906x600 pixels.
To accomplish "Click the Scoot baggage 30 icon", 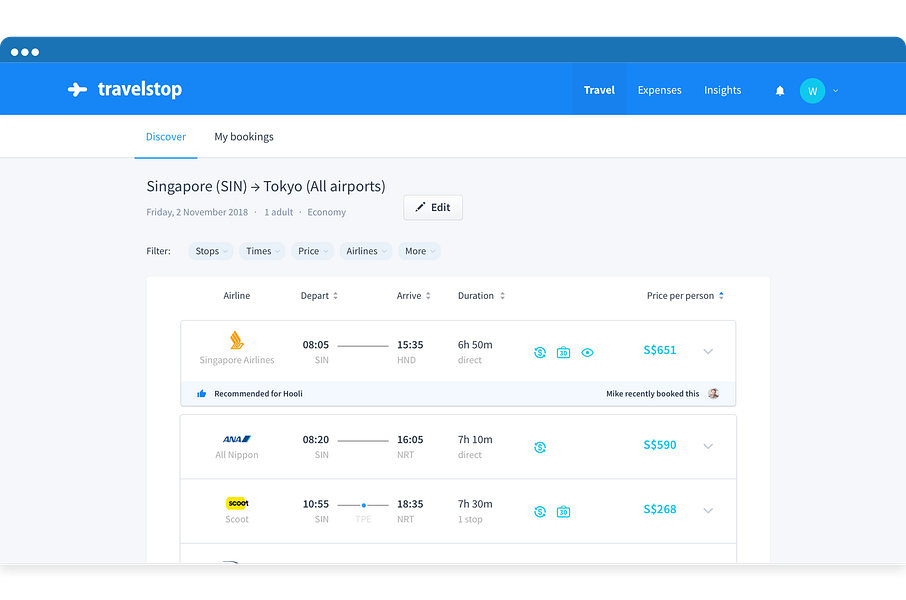I will coord(563,512).
